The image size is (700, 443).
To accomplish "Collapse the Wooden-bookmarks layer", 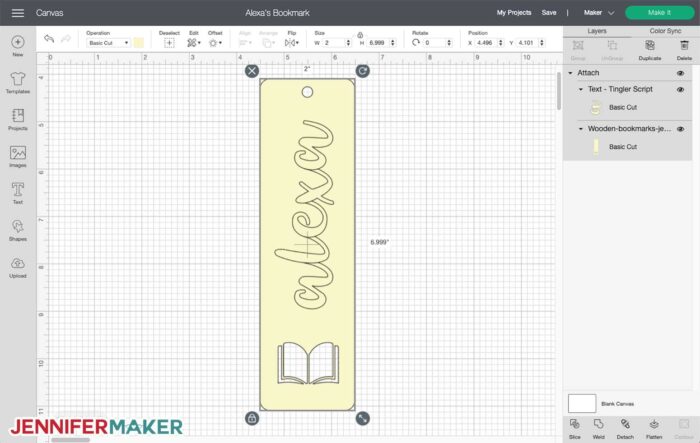I will (581, 129).
